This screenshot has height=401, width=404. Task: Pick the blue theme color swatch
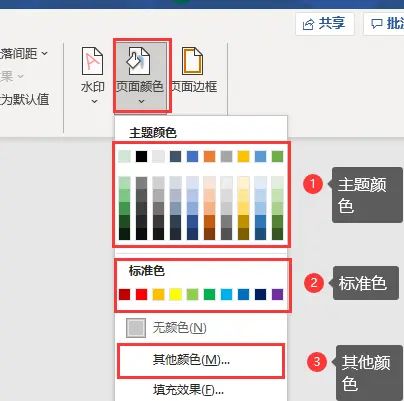point(192,156)
